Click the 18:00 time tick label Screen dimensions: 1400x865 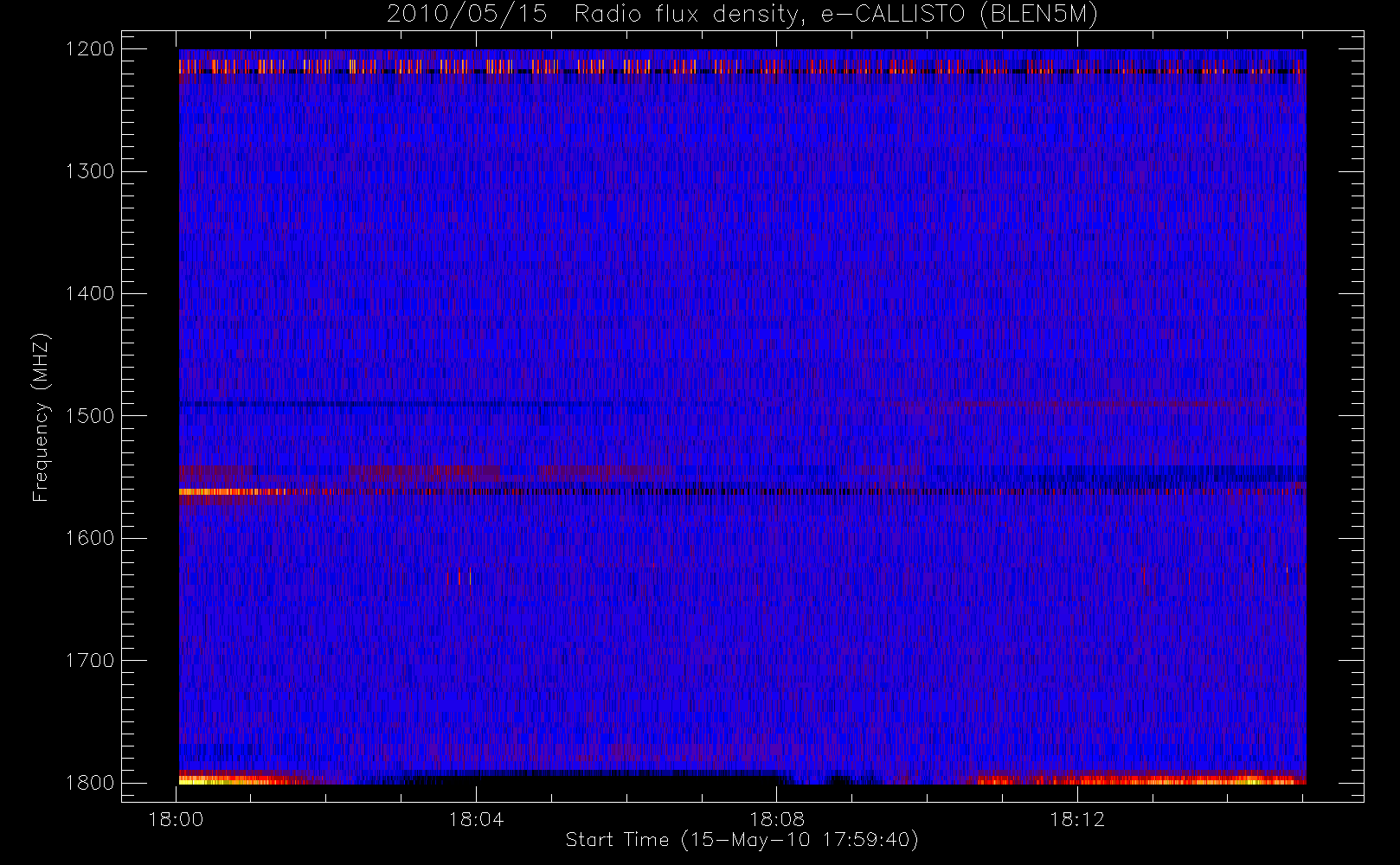point(176,819)
